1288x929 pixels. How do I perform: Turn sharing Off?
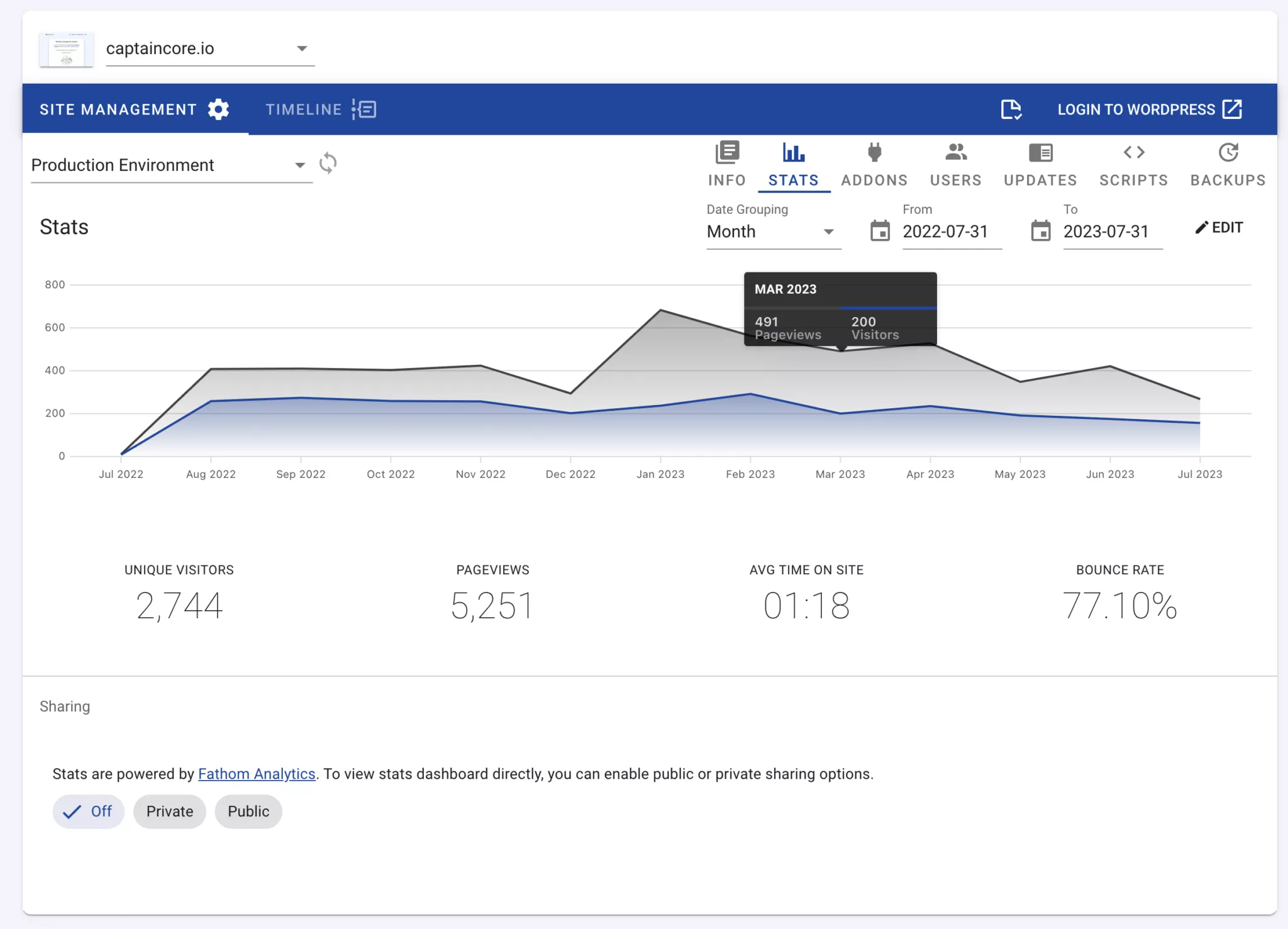pyautogui.click(x=89, y=811)
